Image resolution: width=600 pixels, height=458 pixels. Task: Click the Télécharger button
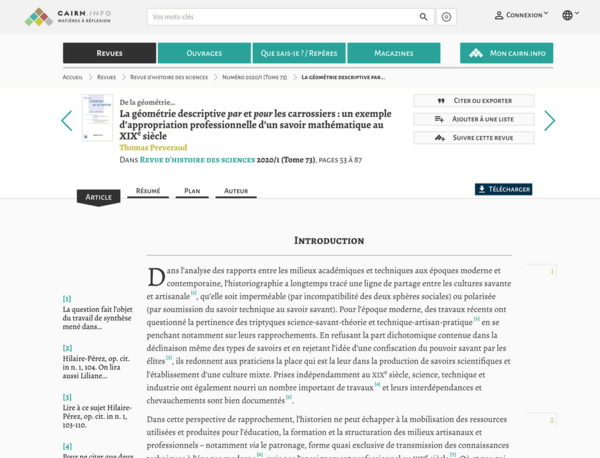tap(503, 189)
